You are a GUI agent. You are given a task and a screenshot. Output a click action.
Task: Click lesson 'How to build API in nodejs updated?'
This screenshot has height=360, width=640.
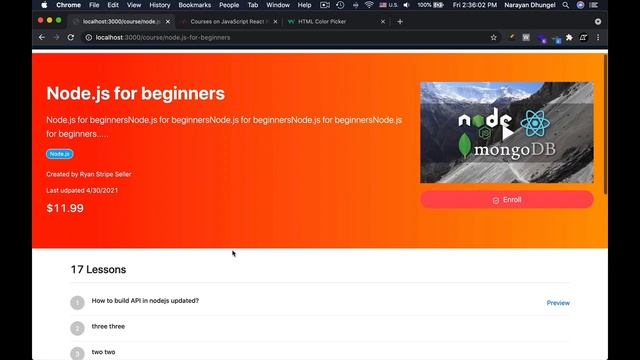145,301
